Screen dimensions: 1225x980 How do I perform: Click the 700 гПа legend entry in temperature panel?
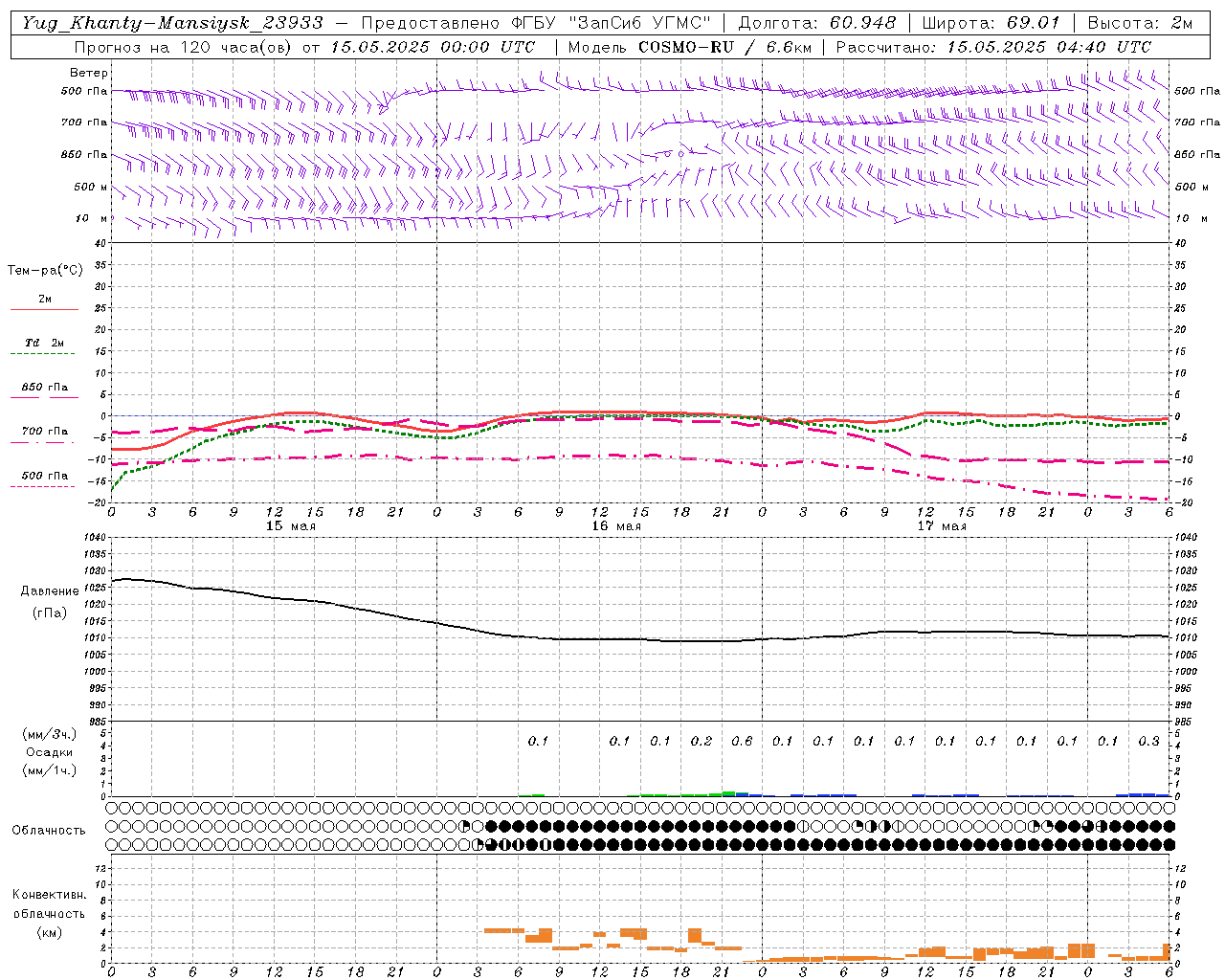[45, 432]
